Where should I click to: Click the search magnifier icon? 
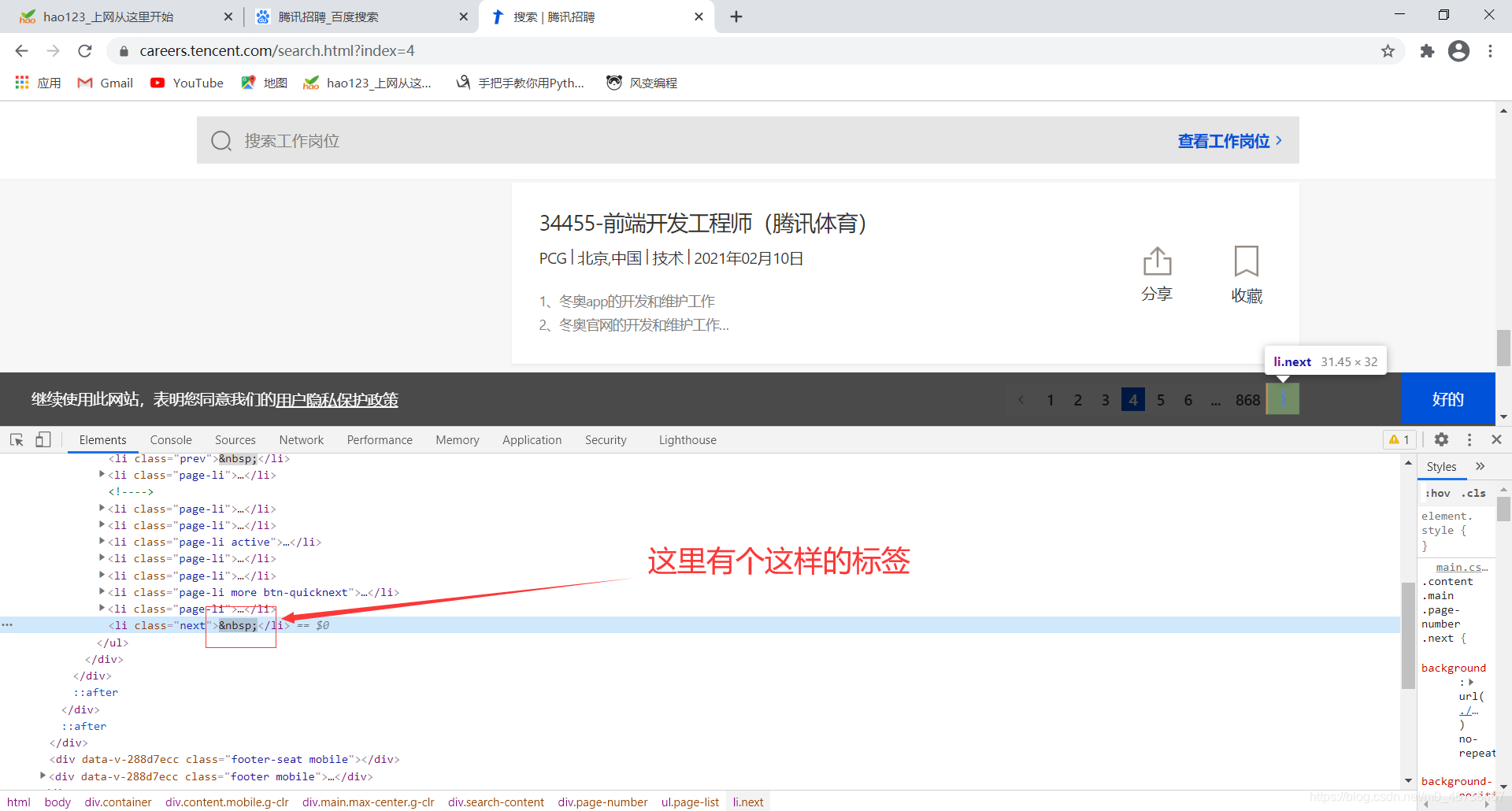click(x=221, y=141)
